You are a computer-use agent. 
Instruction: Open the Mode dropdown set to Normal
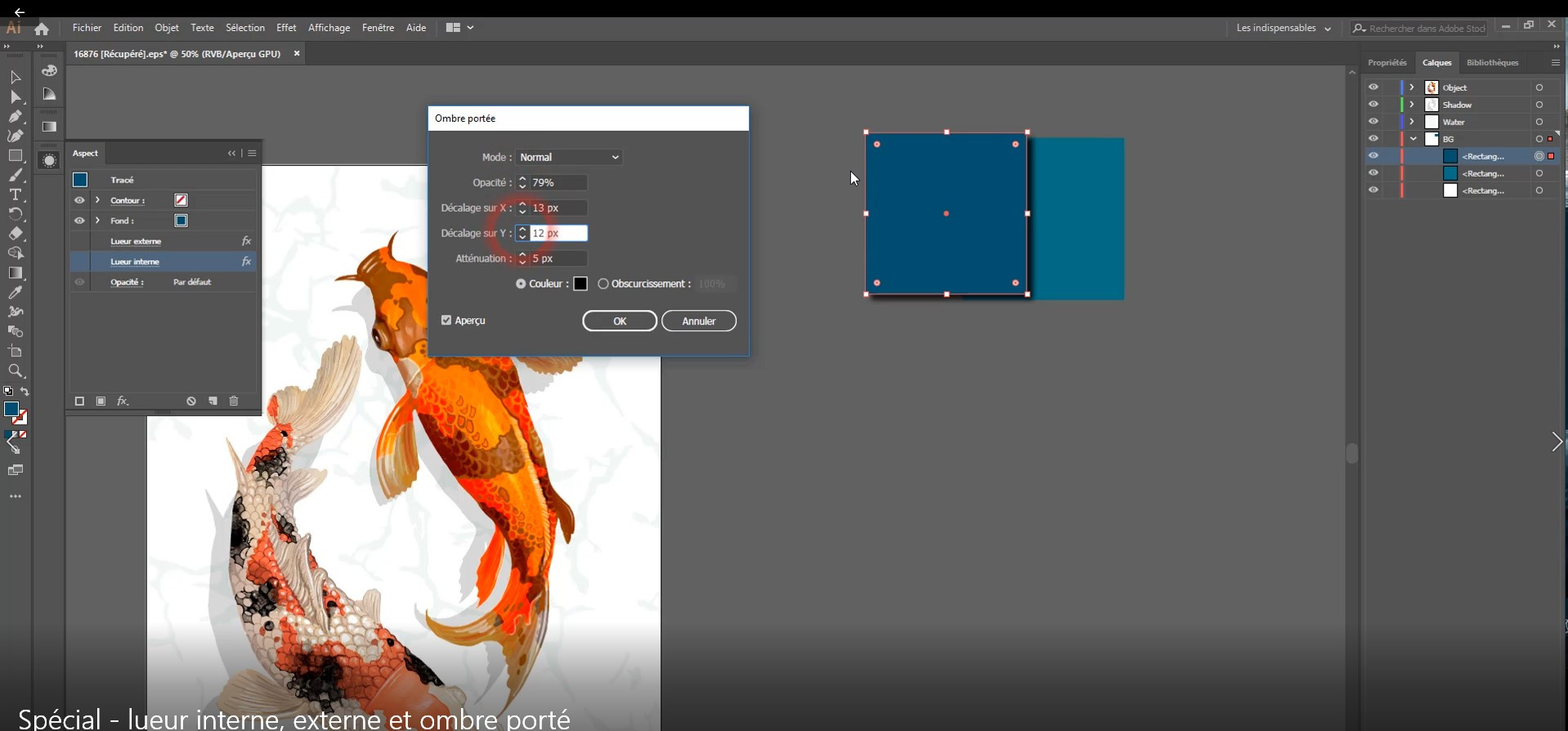(x=569, y=157)
